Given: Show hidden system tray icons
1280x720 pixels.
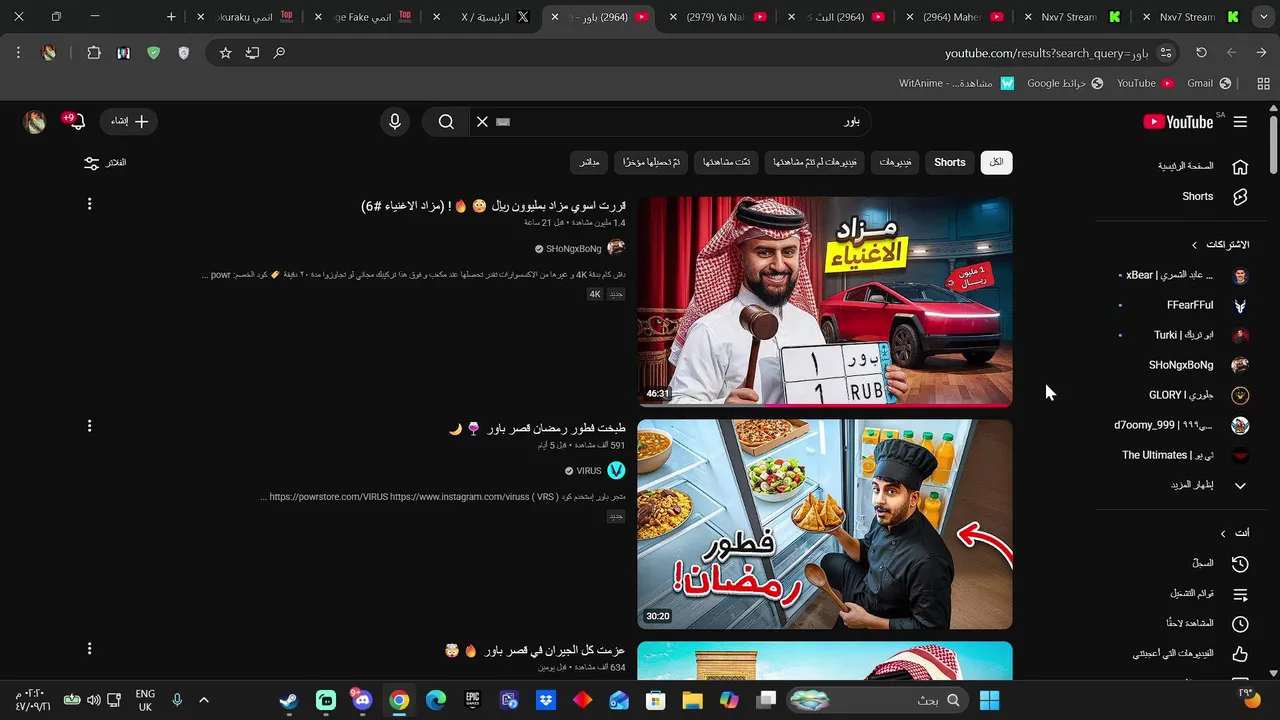Looking at the screenshot, I should [204, 700].
